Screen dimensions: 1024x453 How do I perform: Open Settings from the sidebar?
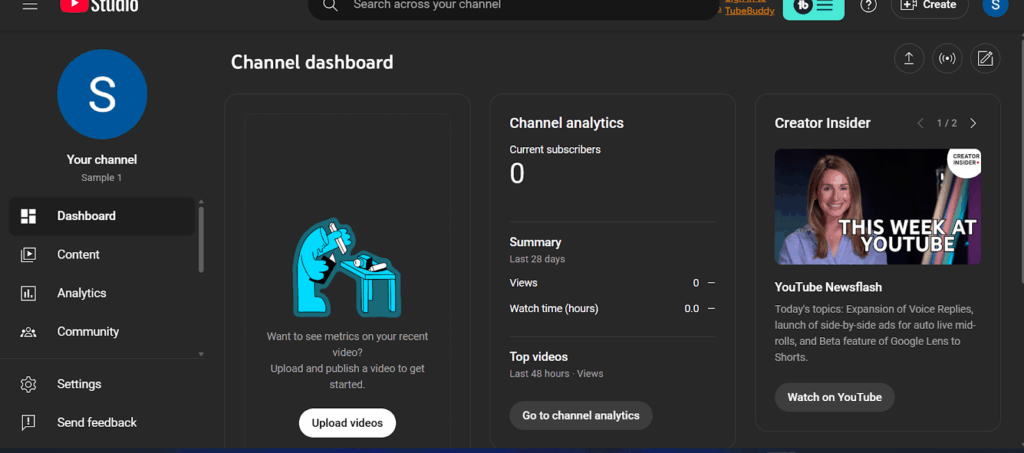(79, 384)
